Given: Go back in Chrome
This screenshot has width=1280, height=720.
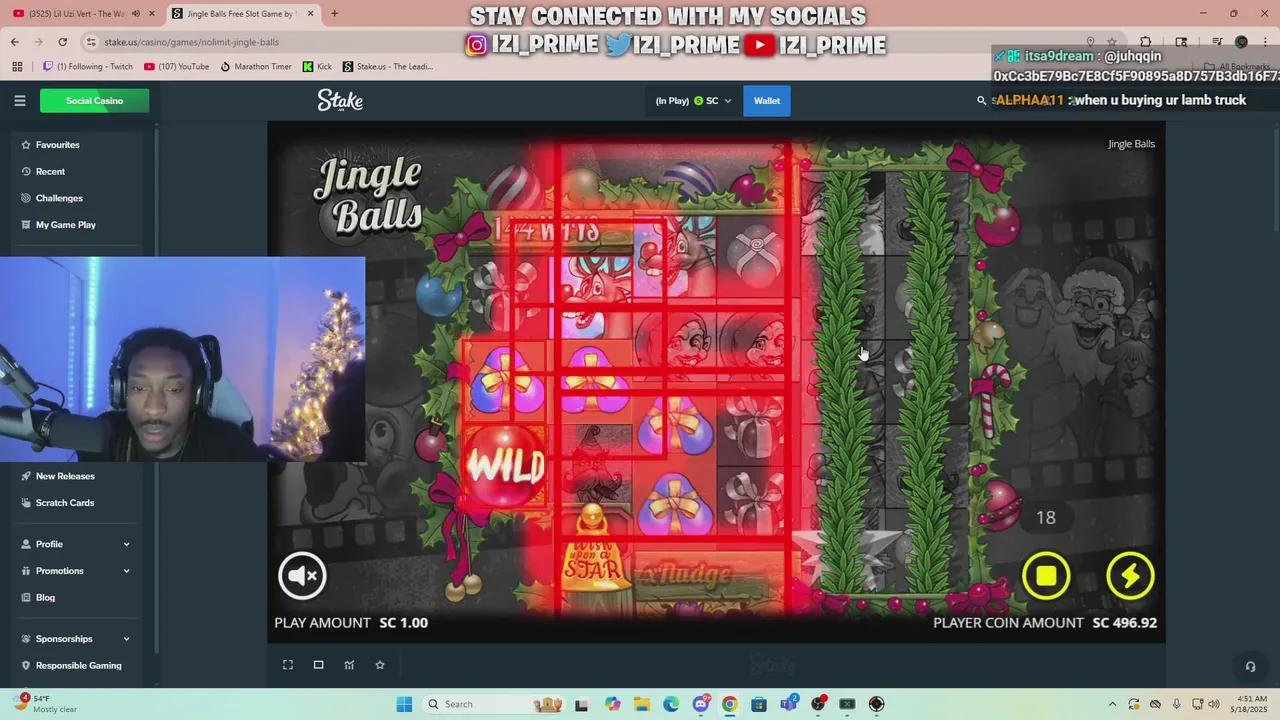Looking at the screenshot, I should (14, 42).
